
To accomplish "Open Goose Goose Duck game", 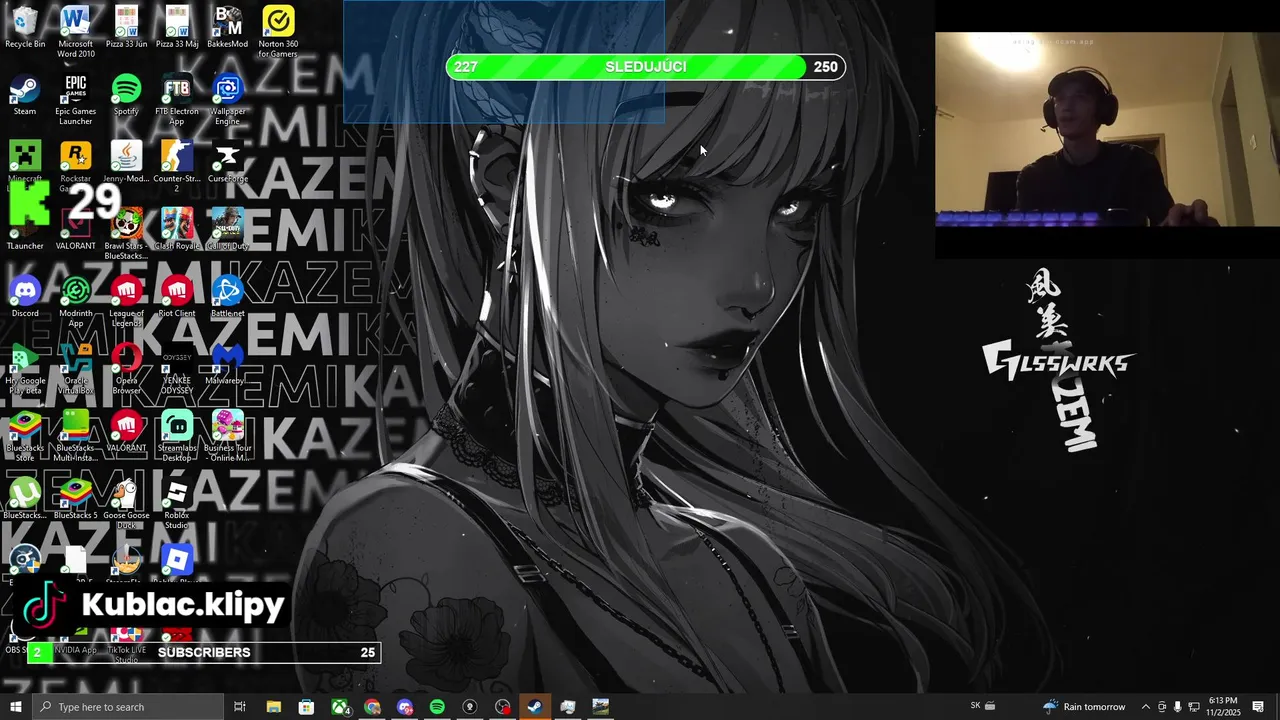I will pyautogui.click(x=126, y=502).
